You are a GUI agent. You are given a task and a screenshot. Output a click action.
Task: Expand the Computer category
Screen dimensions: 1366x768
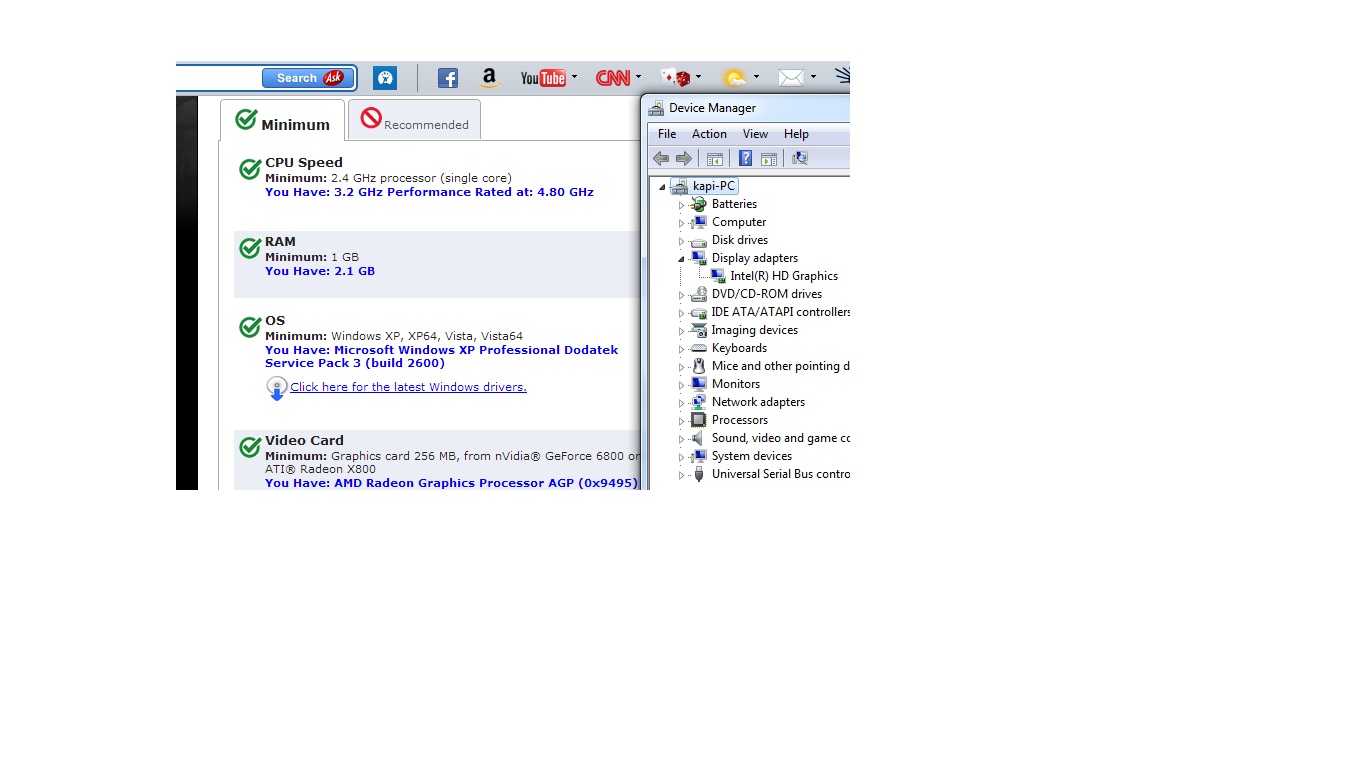682,223
